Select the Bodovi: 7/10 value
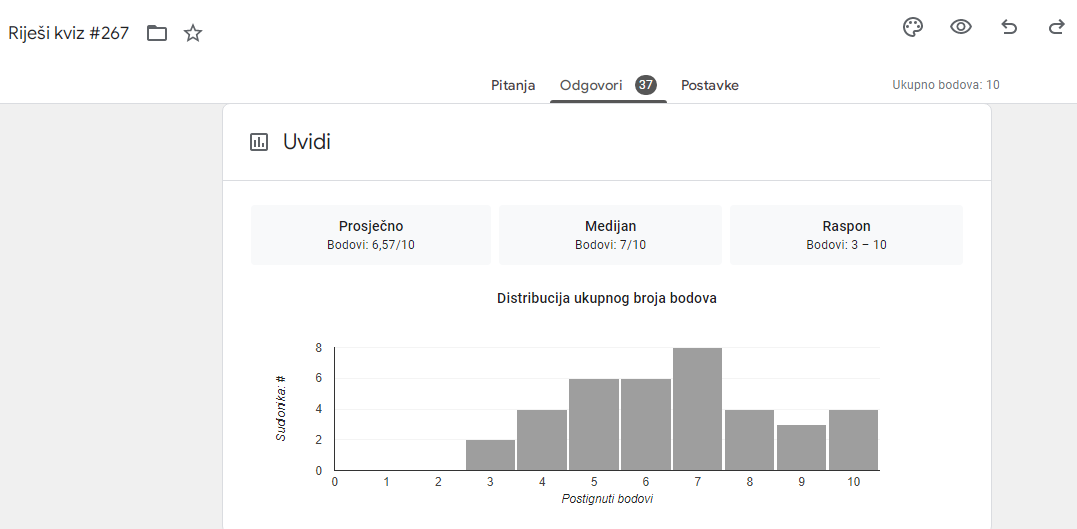1077x529 pixels. 611,245
